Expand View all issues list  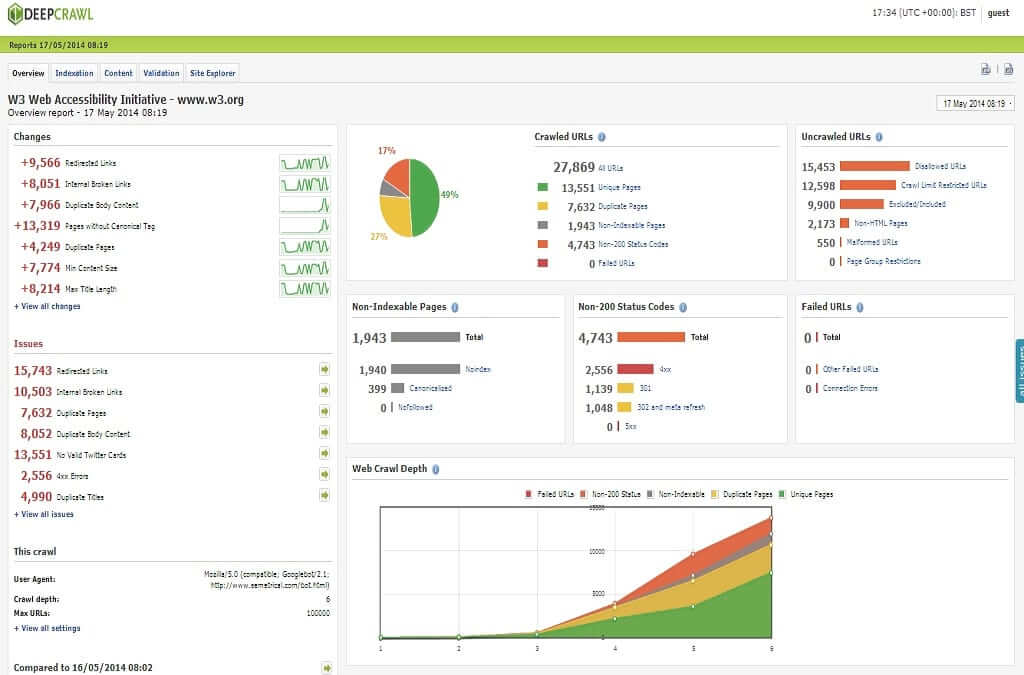[44, 514]
